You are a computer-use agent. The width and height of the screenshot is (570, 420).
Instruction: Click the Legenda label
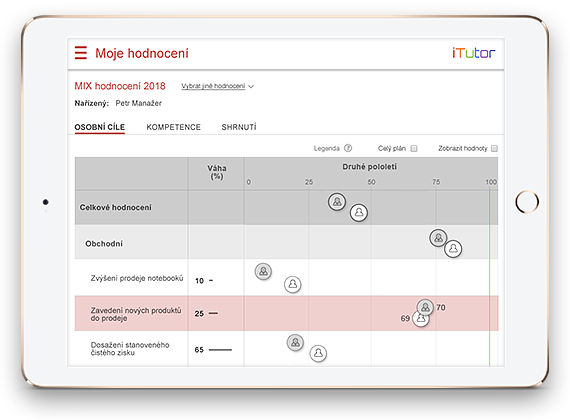(326, 148)
